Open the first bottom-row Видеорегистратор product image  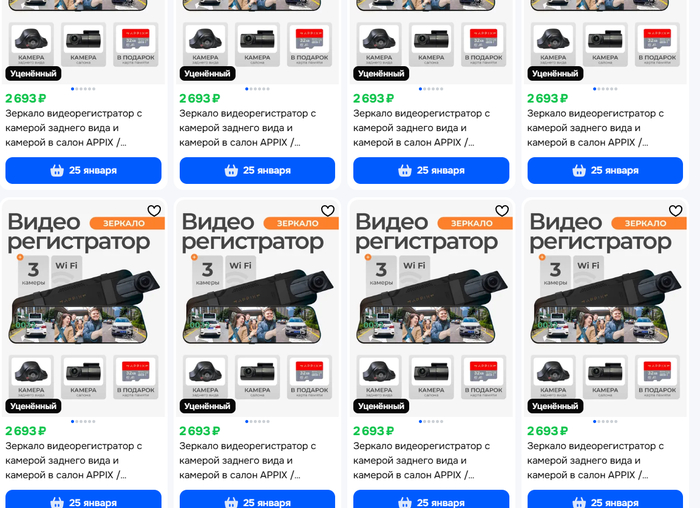click(x=83, y=308)
